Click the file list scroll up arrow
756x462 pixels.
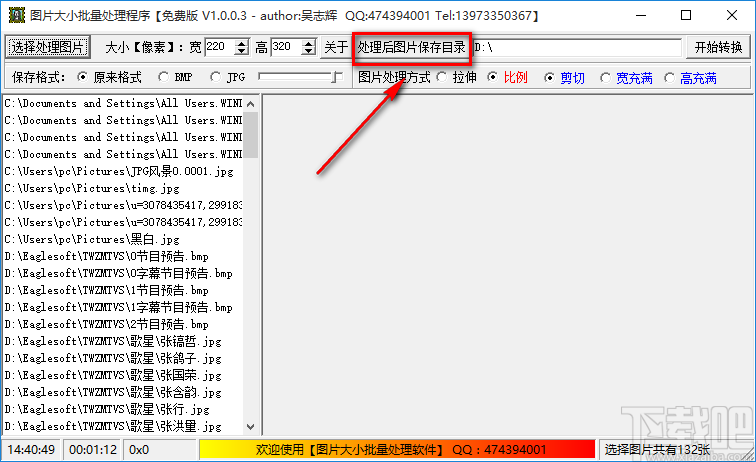pyautogui.click(x=251, y=104)
